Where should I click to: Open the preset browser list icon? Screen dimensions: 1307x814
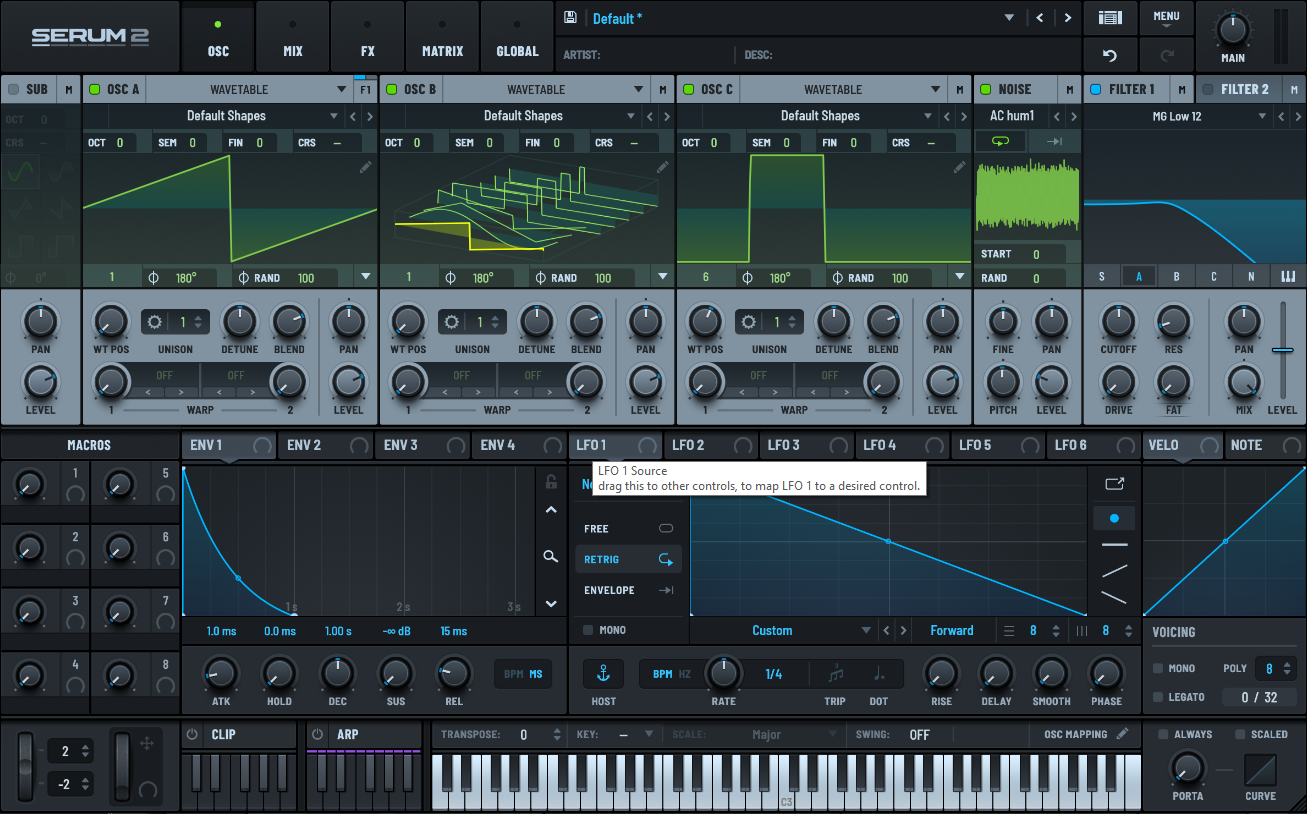tap(1109, 18)
